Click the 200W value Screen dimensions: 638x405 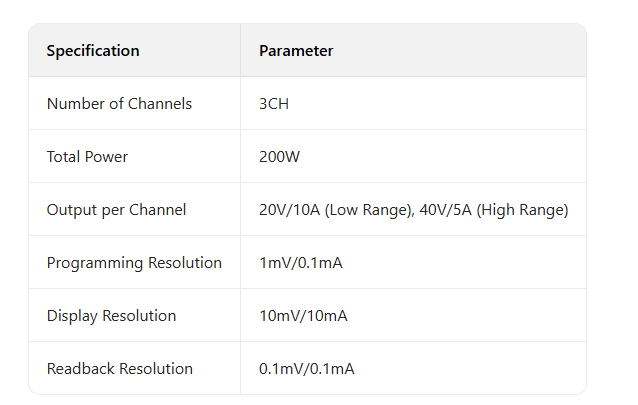point(280,157)
